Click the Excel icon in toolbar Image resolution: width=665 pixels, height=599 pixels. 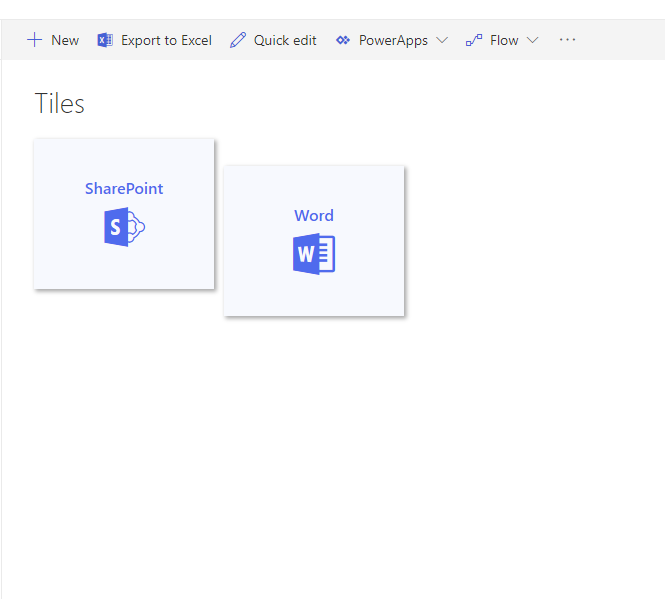(x=105, y=40)
